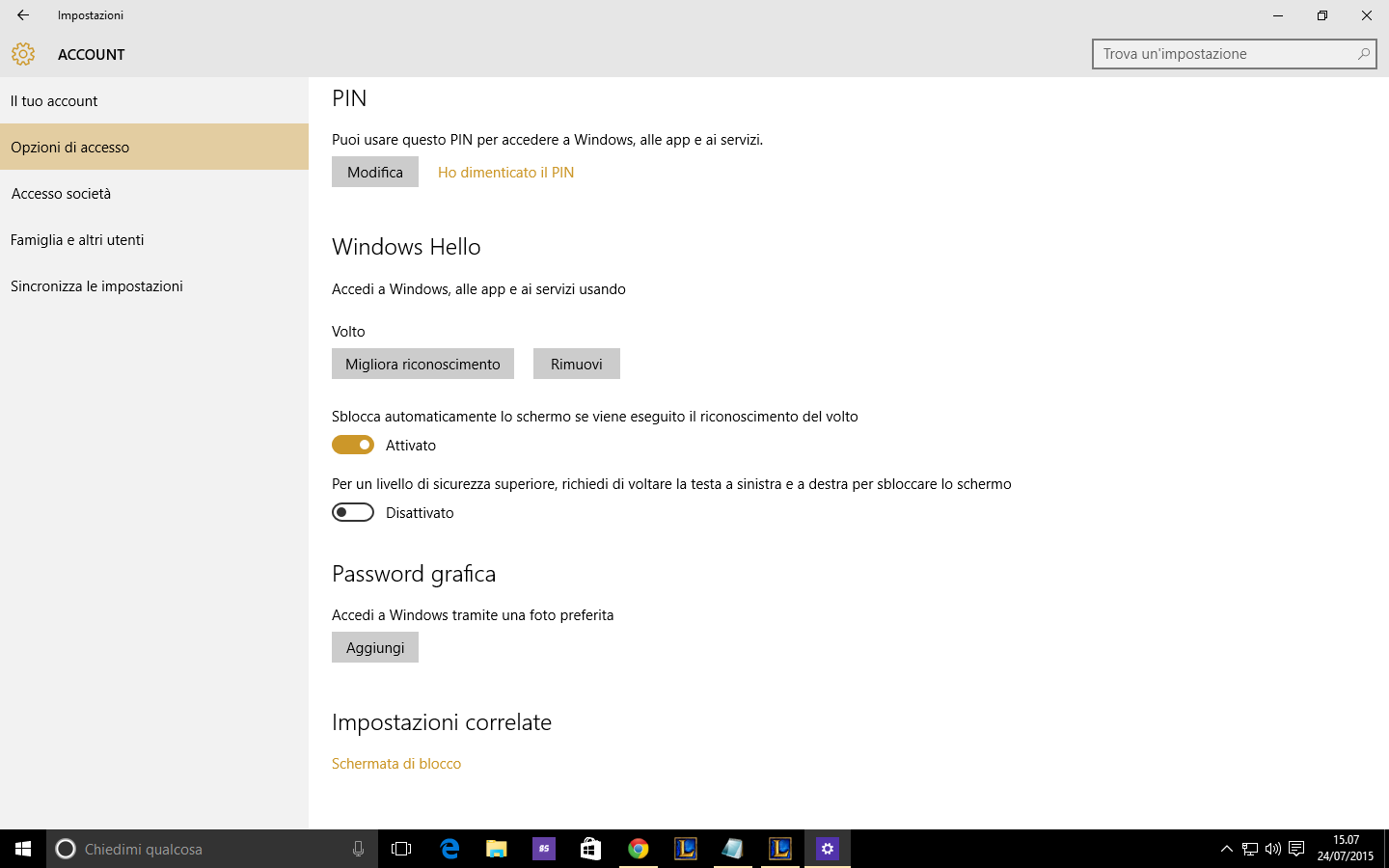Open Sincronizza le impostazioni section
The image size is (1389, 868).
click(x=154, y=285)
